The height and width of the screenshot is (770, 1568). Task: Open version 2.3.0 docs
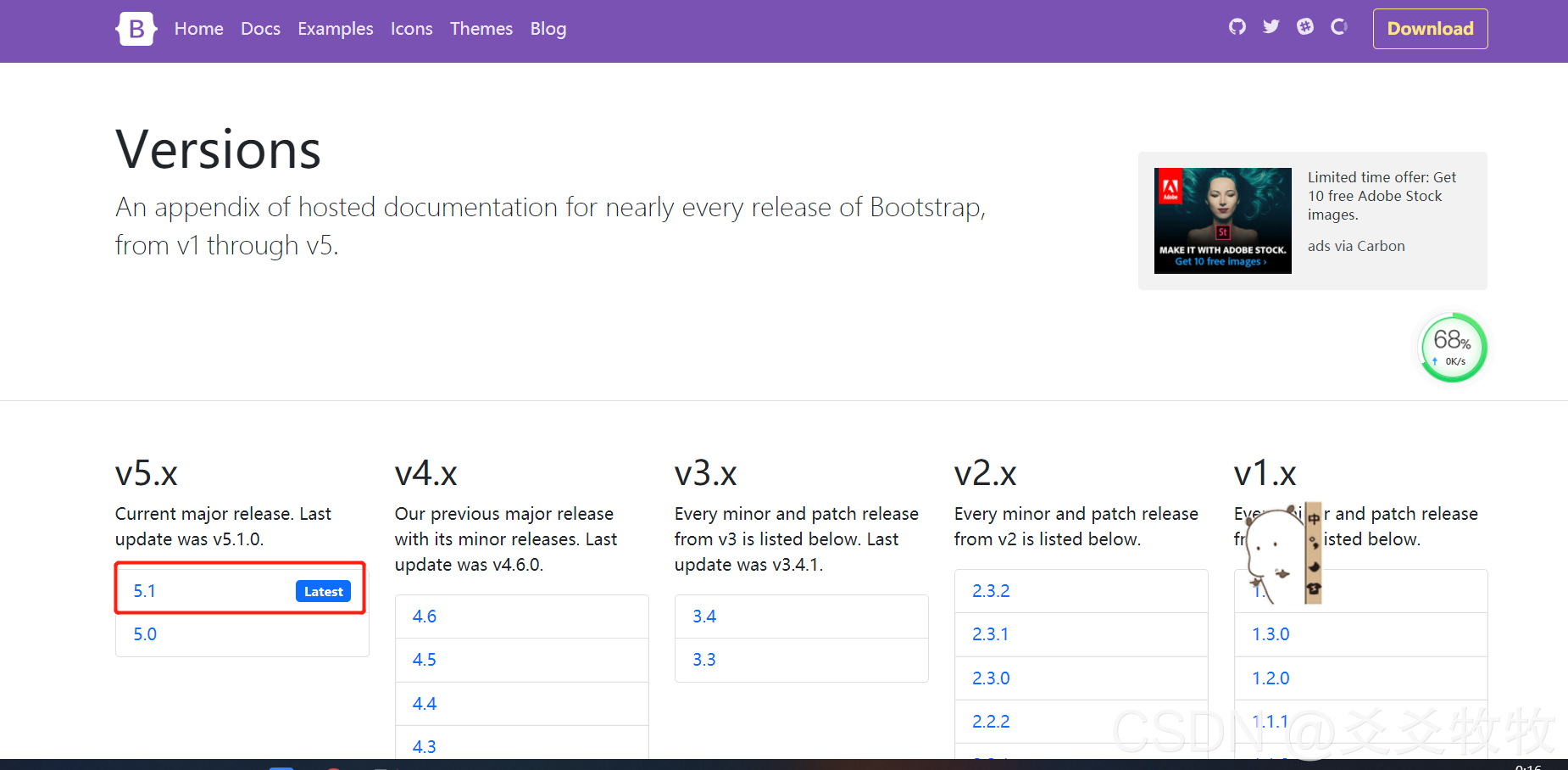click(1081, 678)
